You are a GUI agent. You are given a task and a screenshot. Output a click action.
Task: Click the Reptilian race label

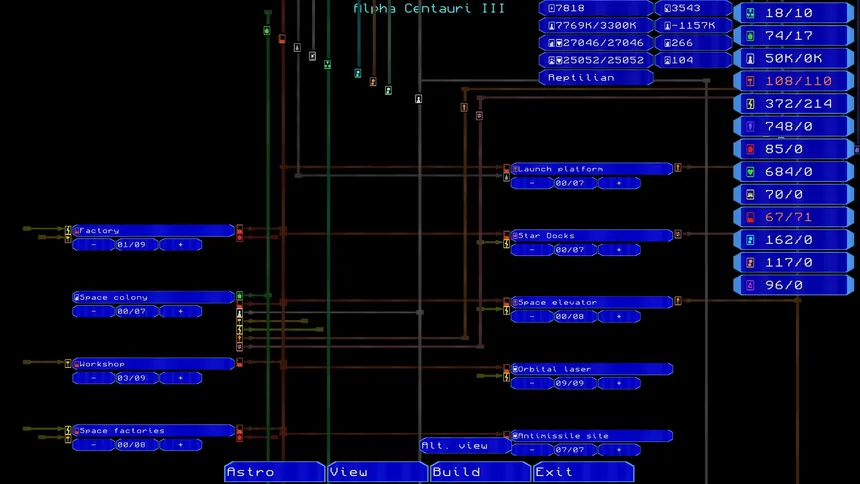point(596,77)
